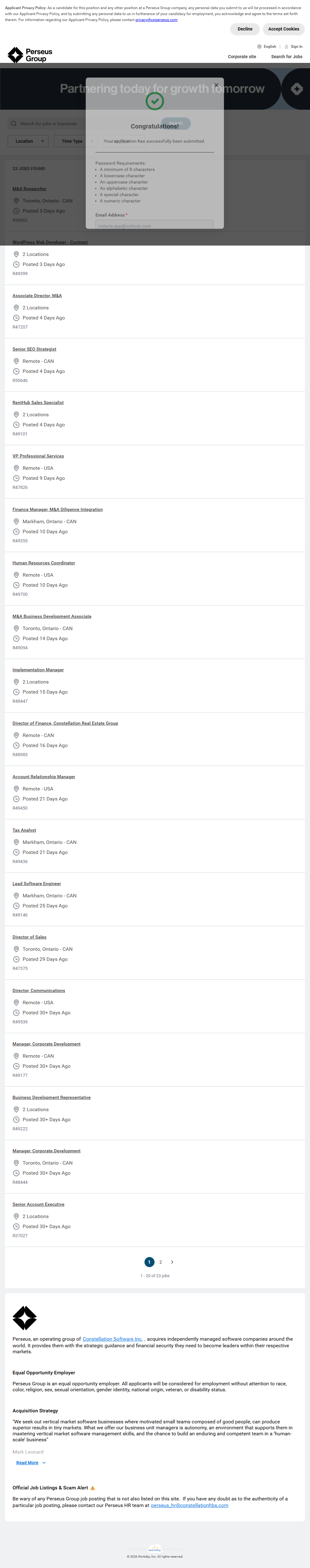Open Constellation Software Inc. link
The height and width of the screenshot is (1568, 310).
(112, 1339)
